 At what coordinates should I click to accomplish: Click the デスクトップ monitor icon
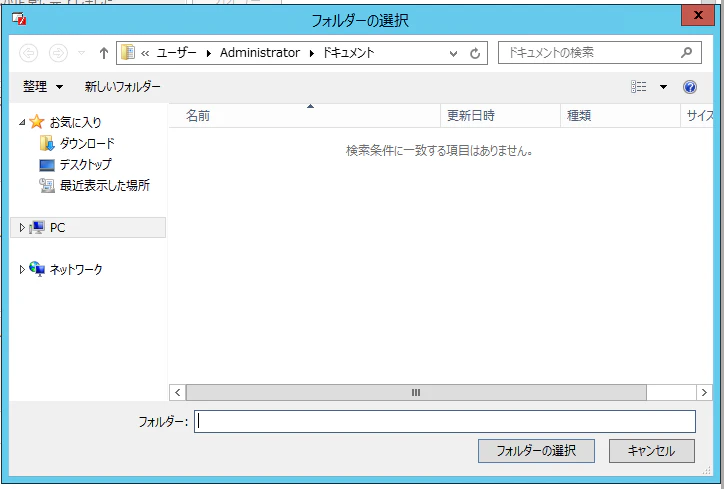pos(47,165)
